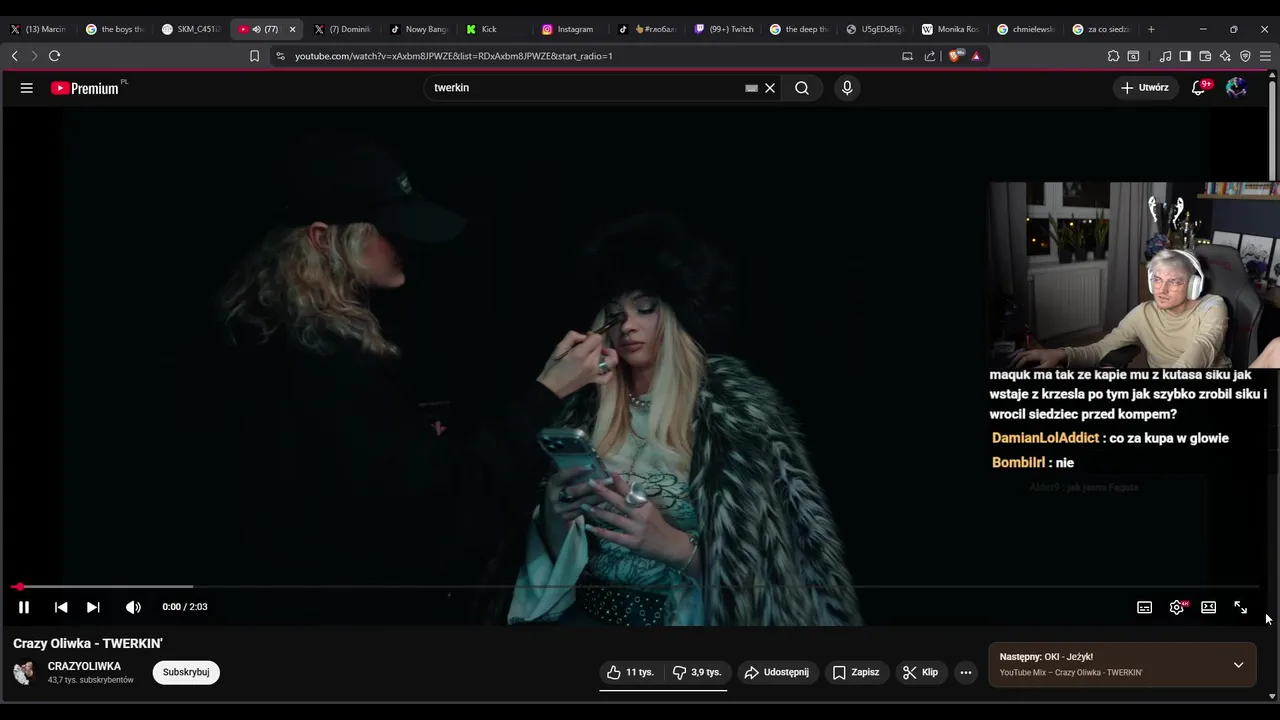Switch to the Kick tab
1280x720 pixels.
[494, 29]
